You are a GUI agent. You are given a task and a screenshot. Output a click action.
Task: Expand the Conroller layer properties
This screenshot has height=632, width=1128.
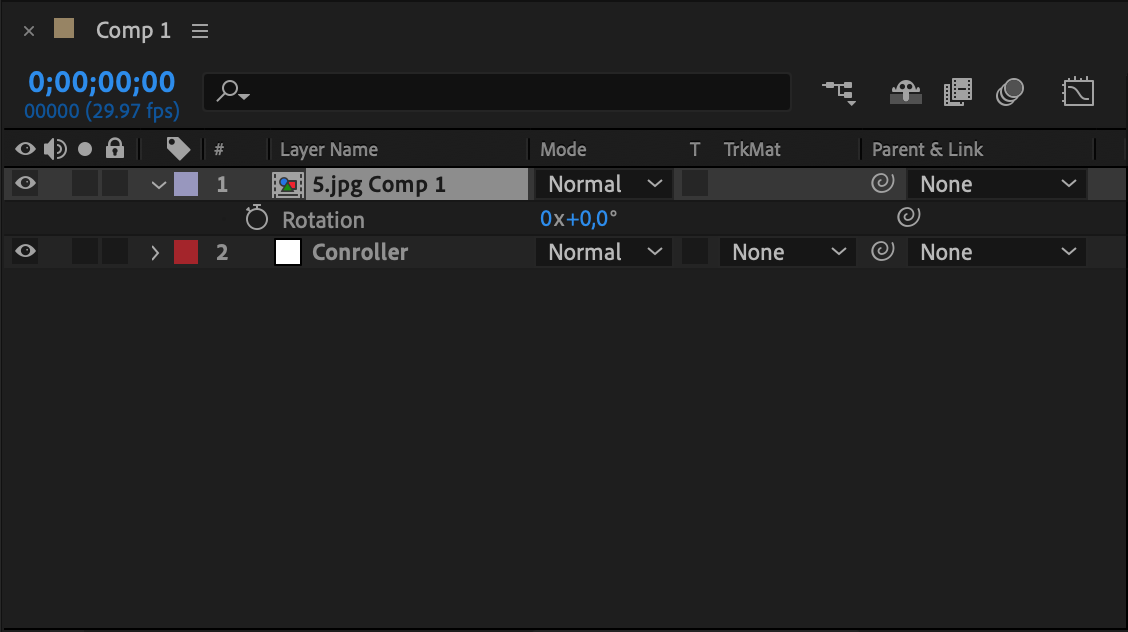(155, 252)
